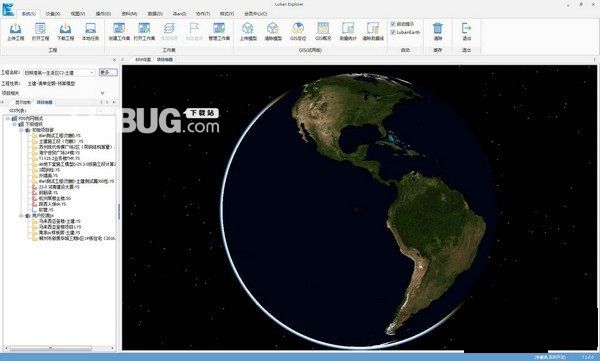Open the project name combo box
Image resolution: width=600 pixels, height=361 pixels.
coord(59,72)
